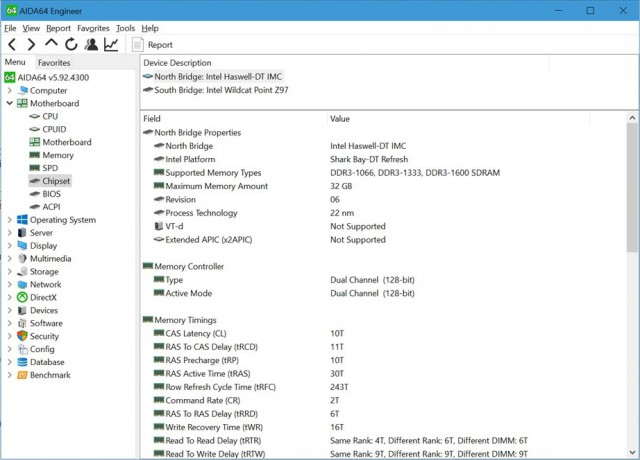The width and height of the screenshot is (640, 460).
Task: Expand the Computer tree node
Action: click(x=10, y=90)
